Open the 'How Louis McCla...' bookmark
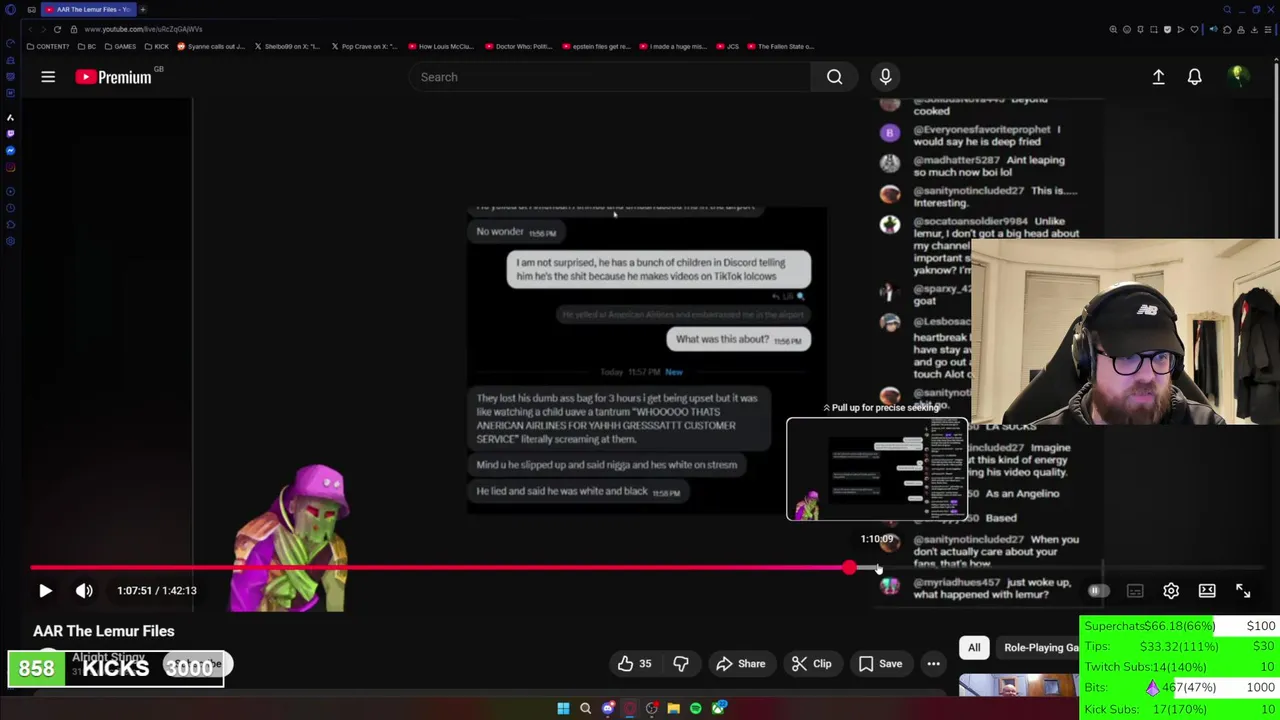Image resolution: width=1280 pixels, height=720 pixels. click(440, 46)
